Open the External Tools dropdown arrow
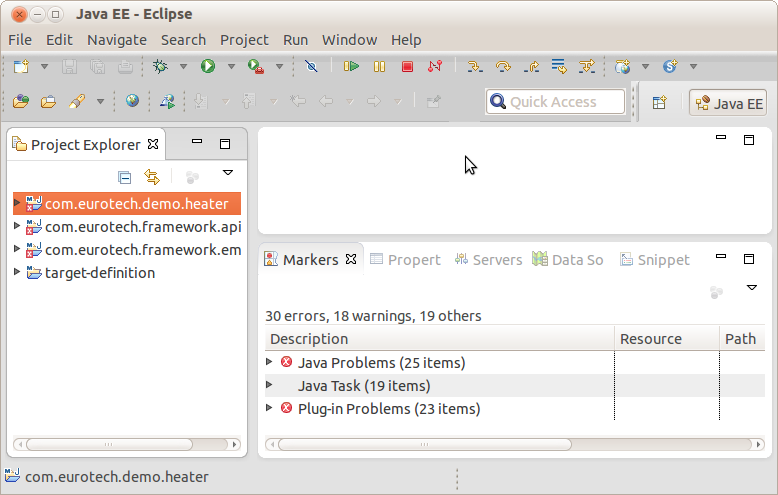This screenshot has height=495, width=778. (x=279, y=66)
